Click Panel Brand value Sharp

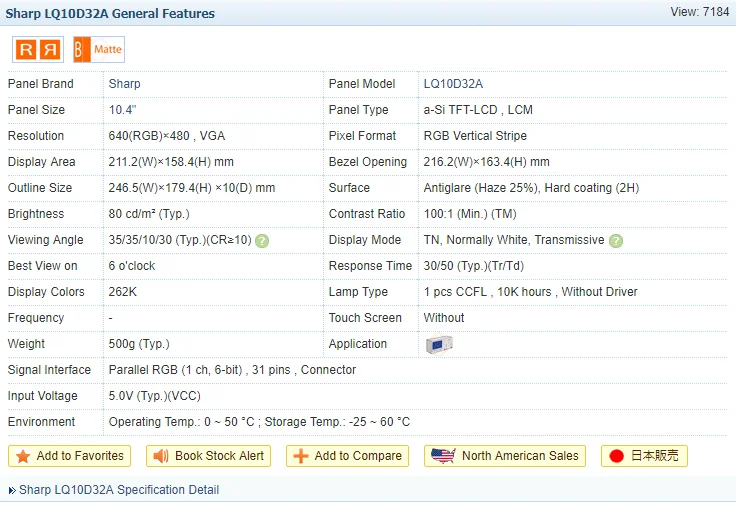coord(124,84)
